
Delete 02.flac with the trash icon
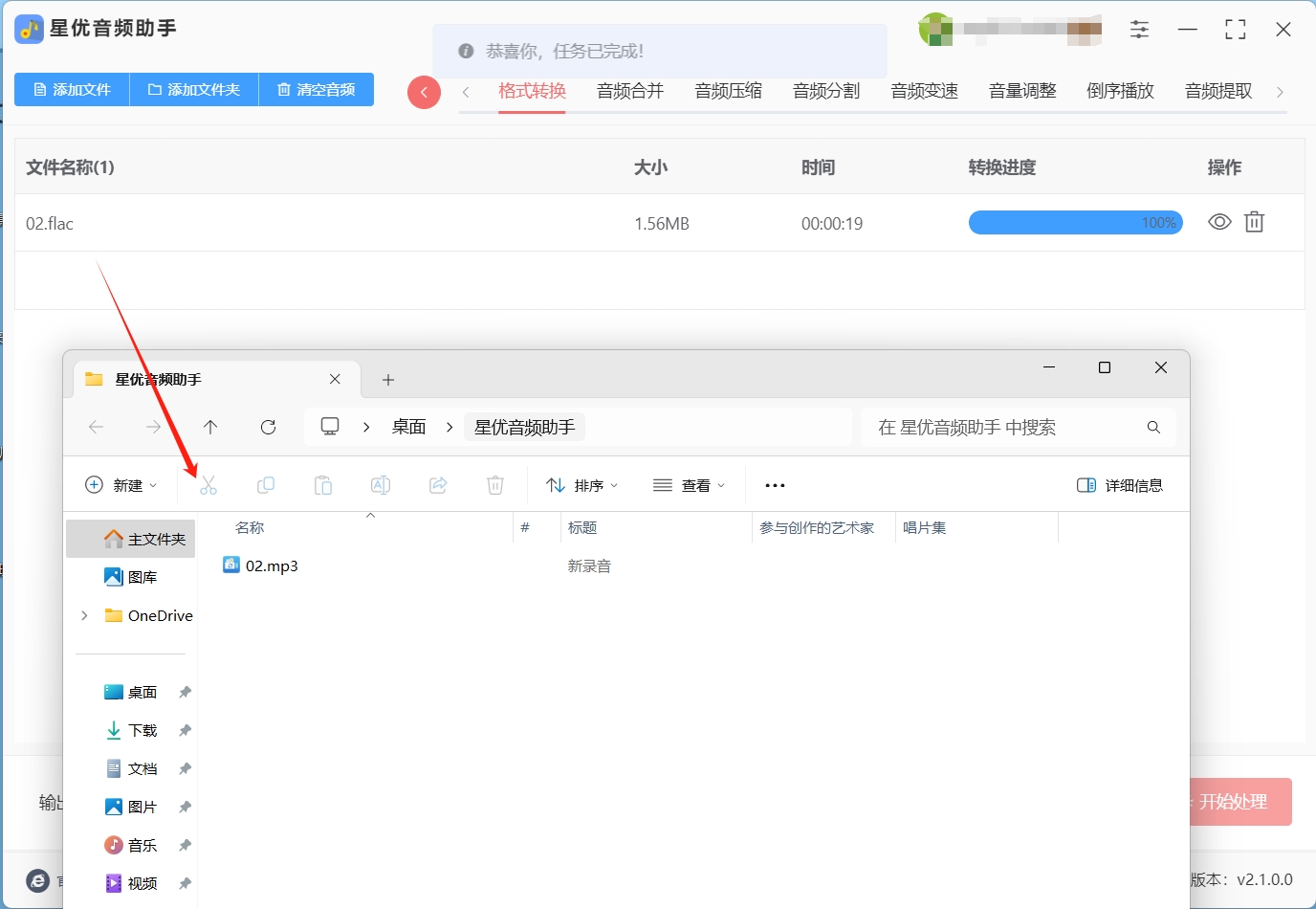point(1254,222)
